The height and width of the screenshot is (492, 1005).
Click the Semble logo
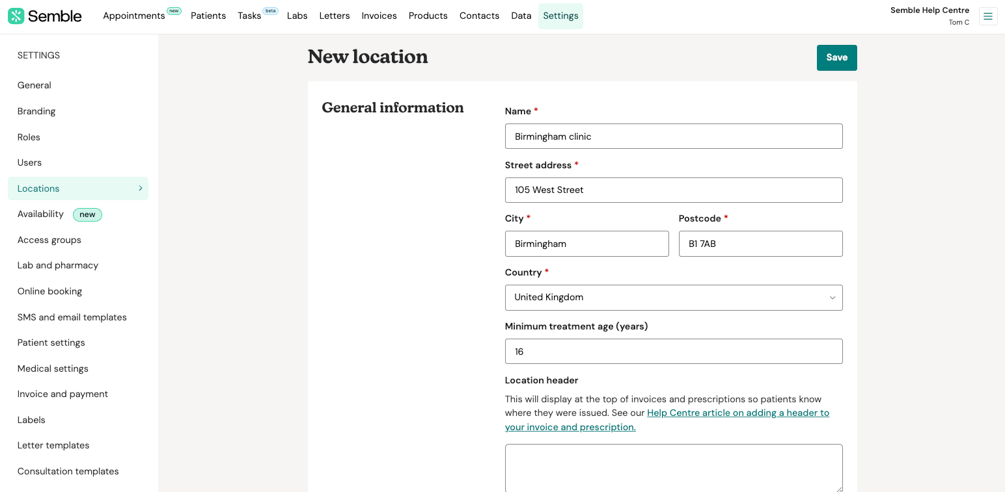45,16
